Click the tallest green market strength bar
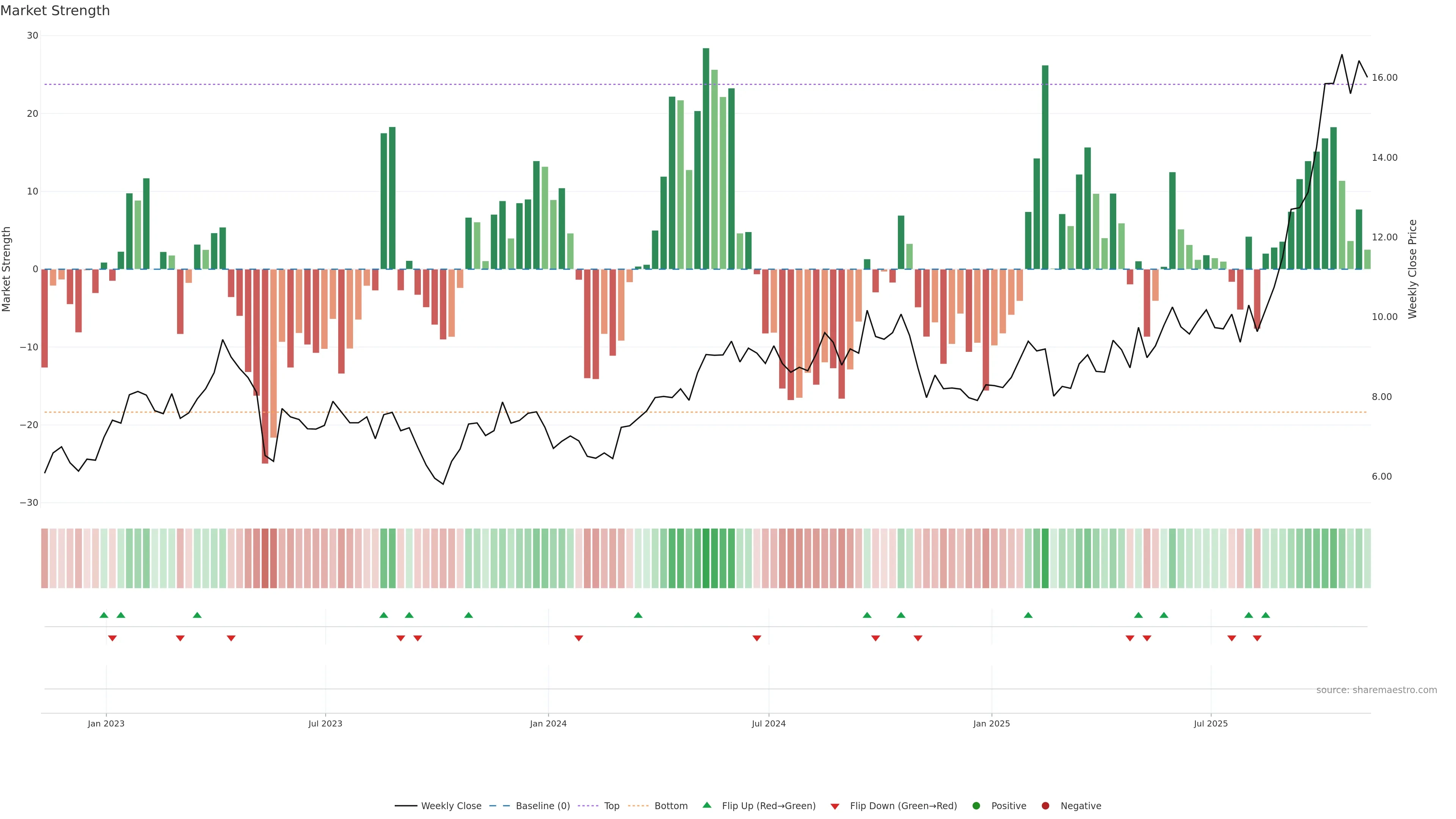1456x819 pixels. 706,158
